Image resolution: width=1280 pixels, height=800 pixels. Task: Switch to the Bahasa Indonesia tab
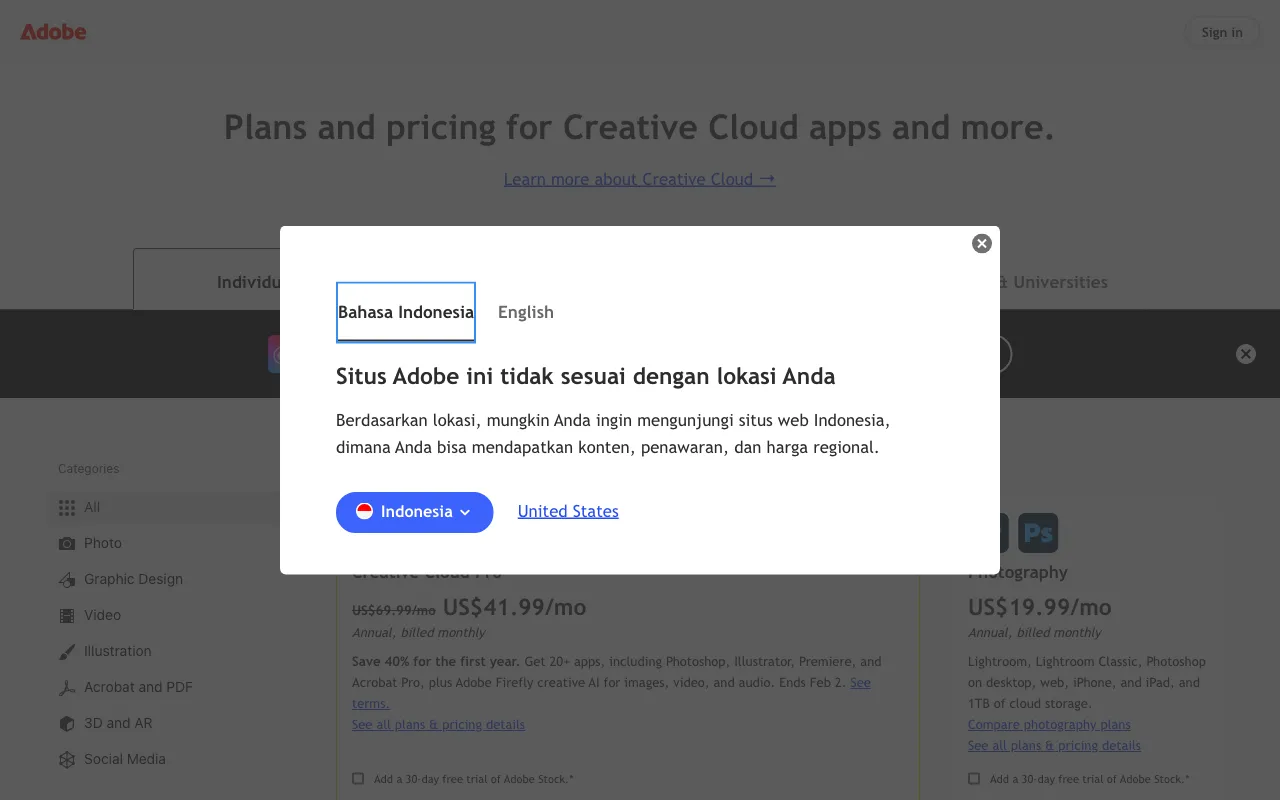tap(406, 312)
